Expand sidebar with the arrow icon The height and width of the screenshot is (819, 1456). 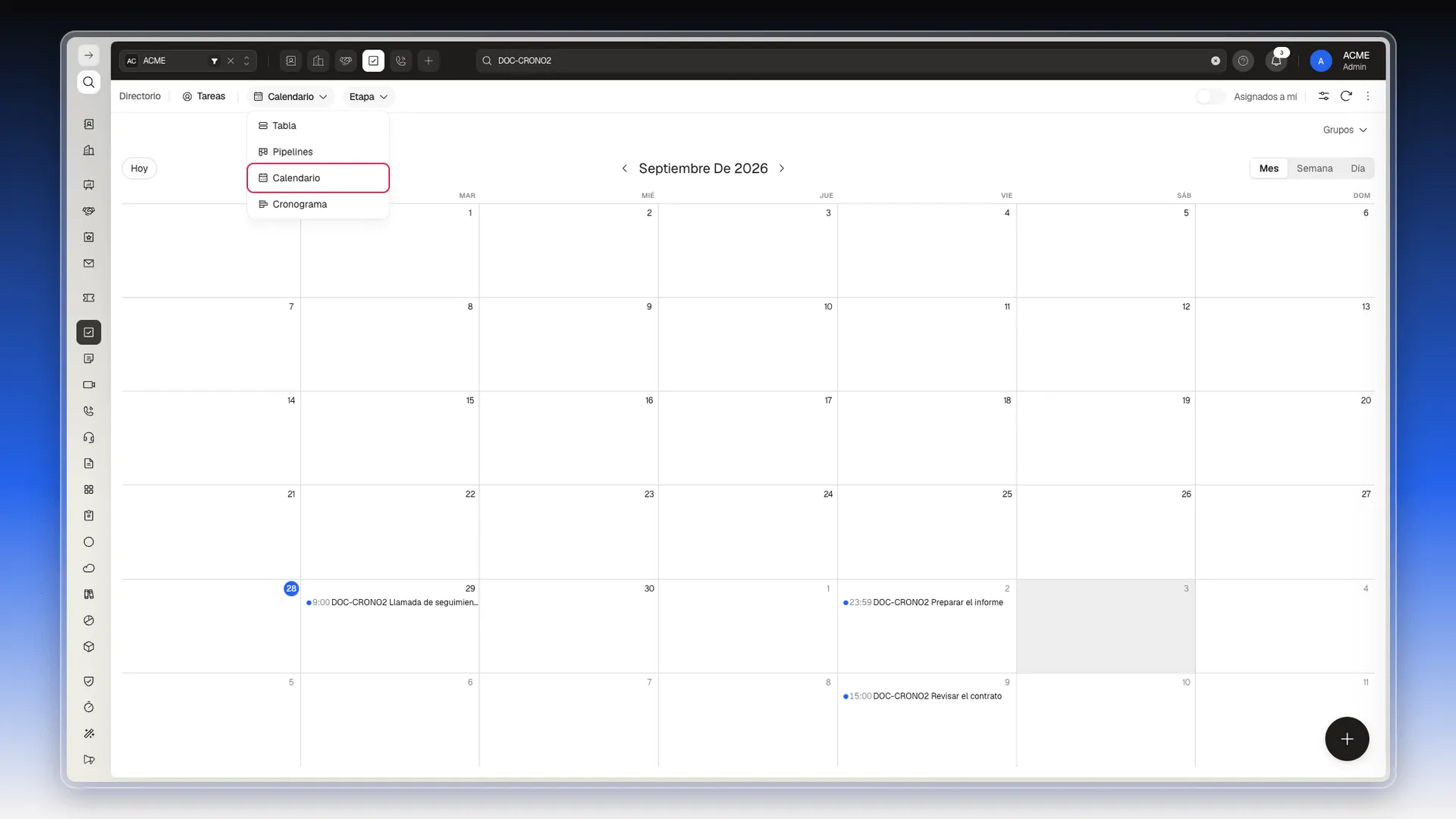[x=89, y=55]
